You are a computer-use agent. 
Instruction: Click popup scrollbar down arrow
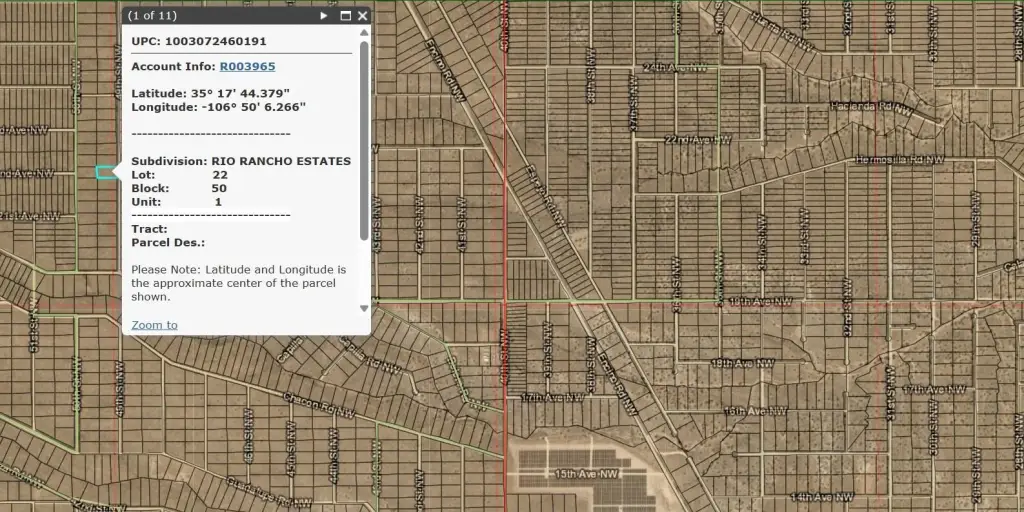tap(364, 308)
